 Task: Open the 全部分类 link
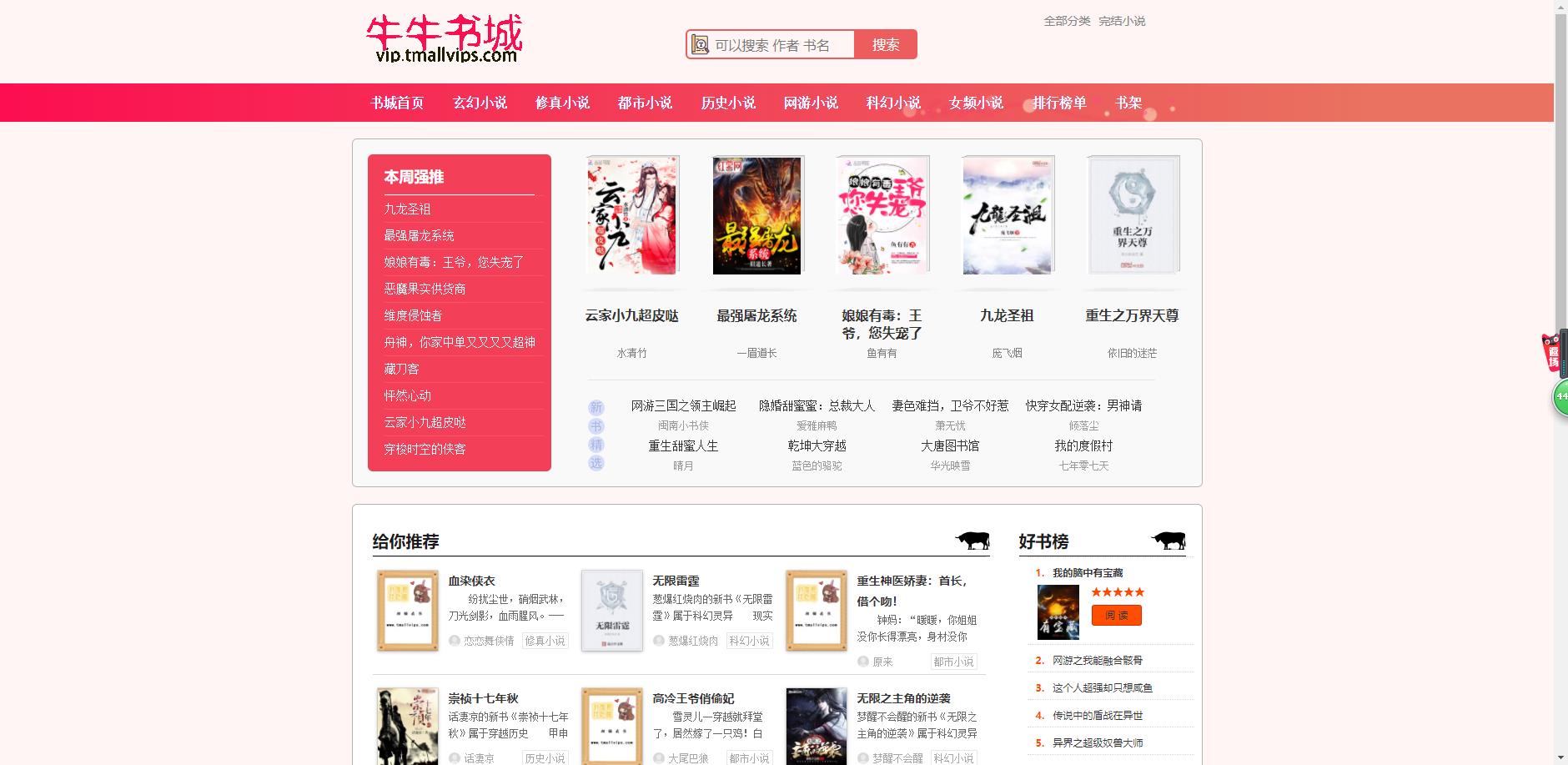[x=1067, y=21]
